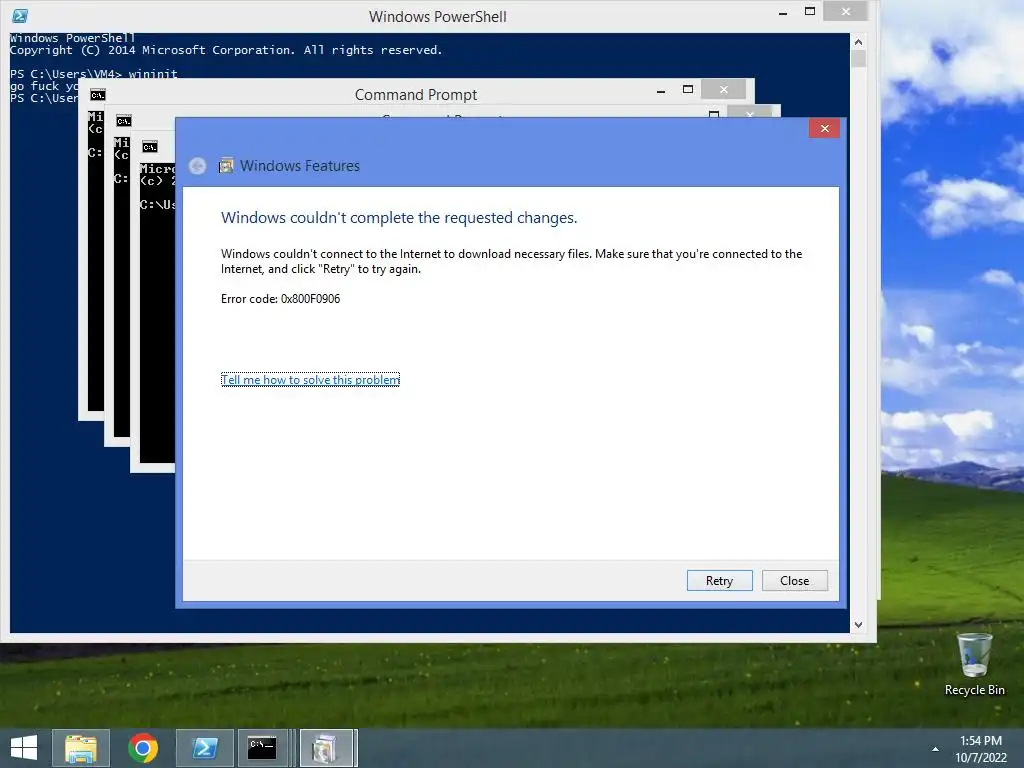Select the Recycle Bin desktop icon
The image size is (1024, 768).
(x=974, y=665)
